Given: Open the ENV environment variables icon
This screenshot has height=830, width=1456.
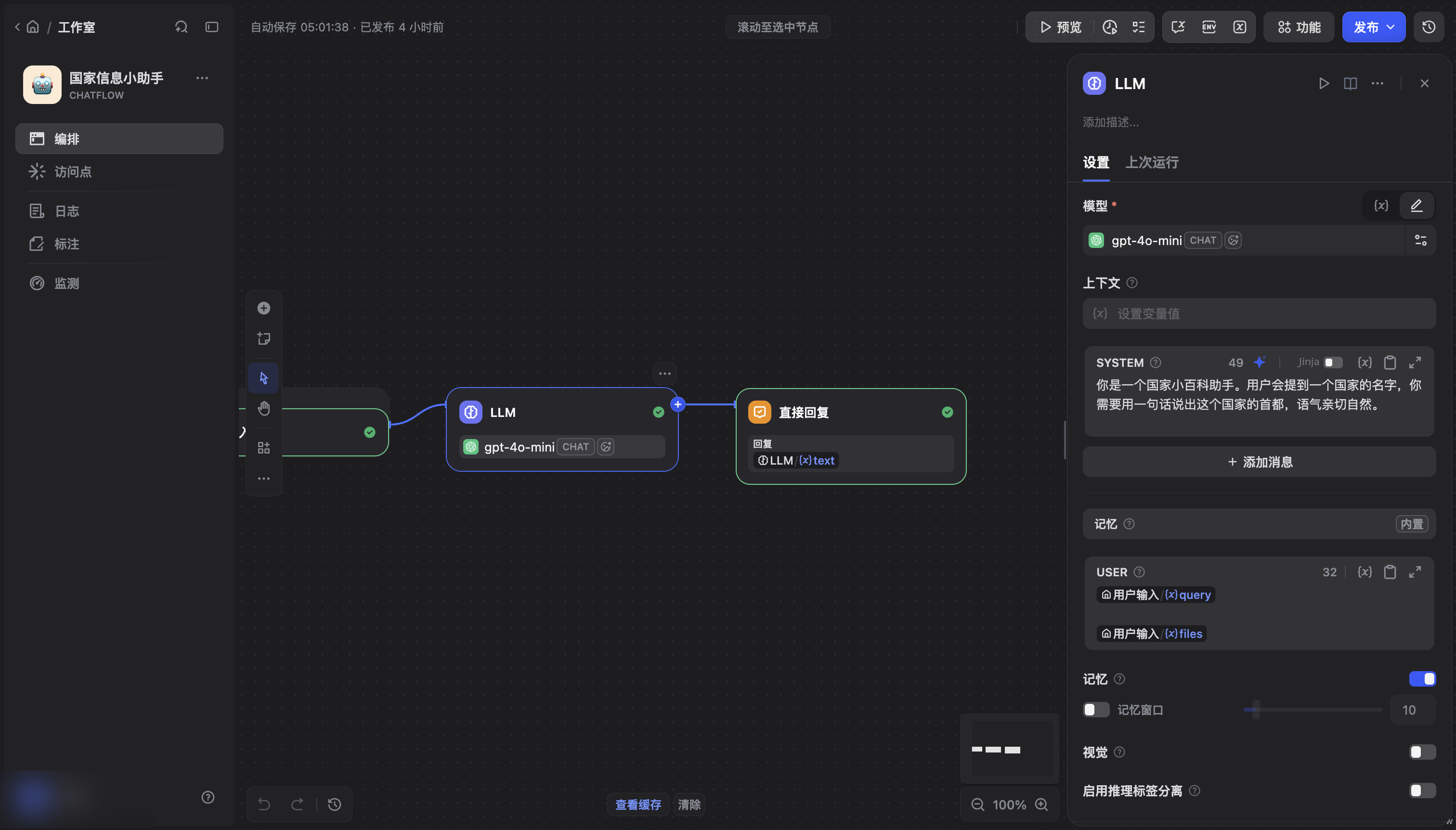Looking at the screenshot, I should coord(1209,27).
